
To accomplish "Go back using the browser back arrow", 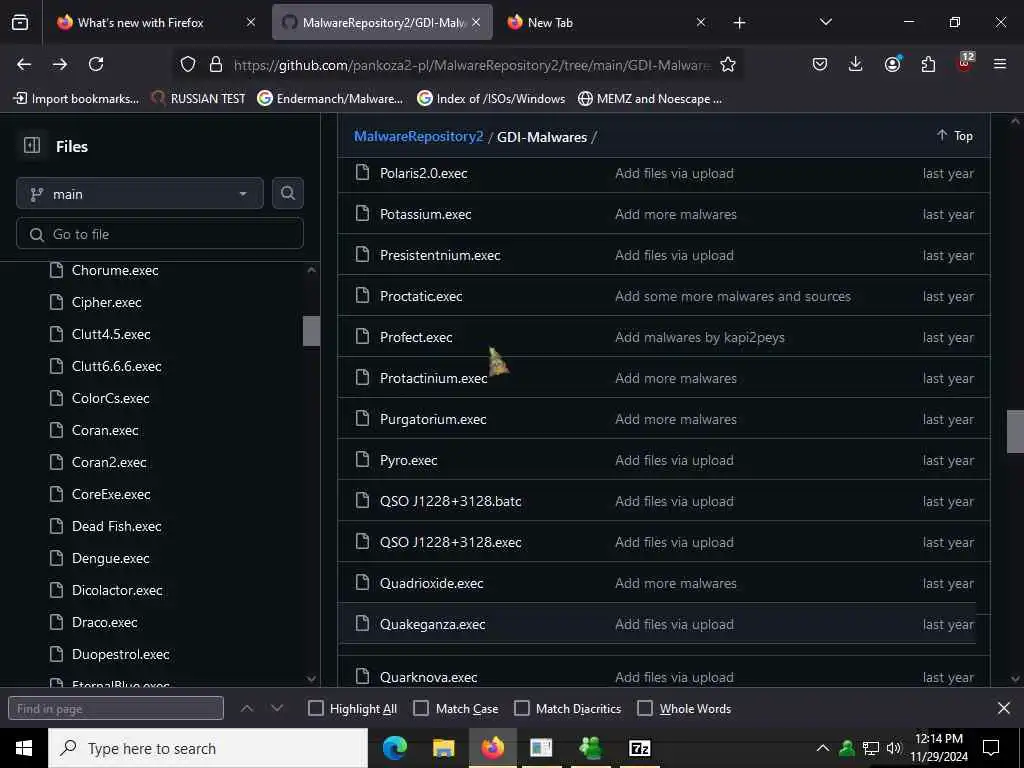I will point(24,64).
